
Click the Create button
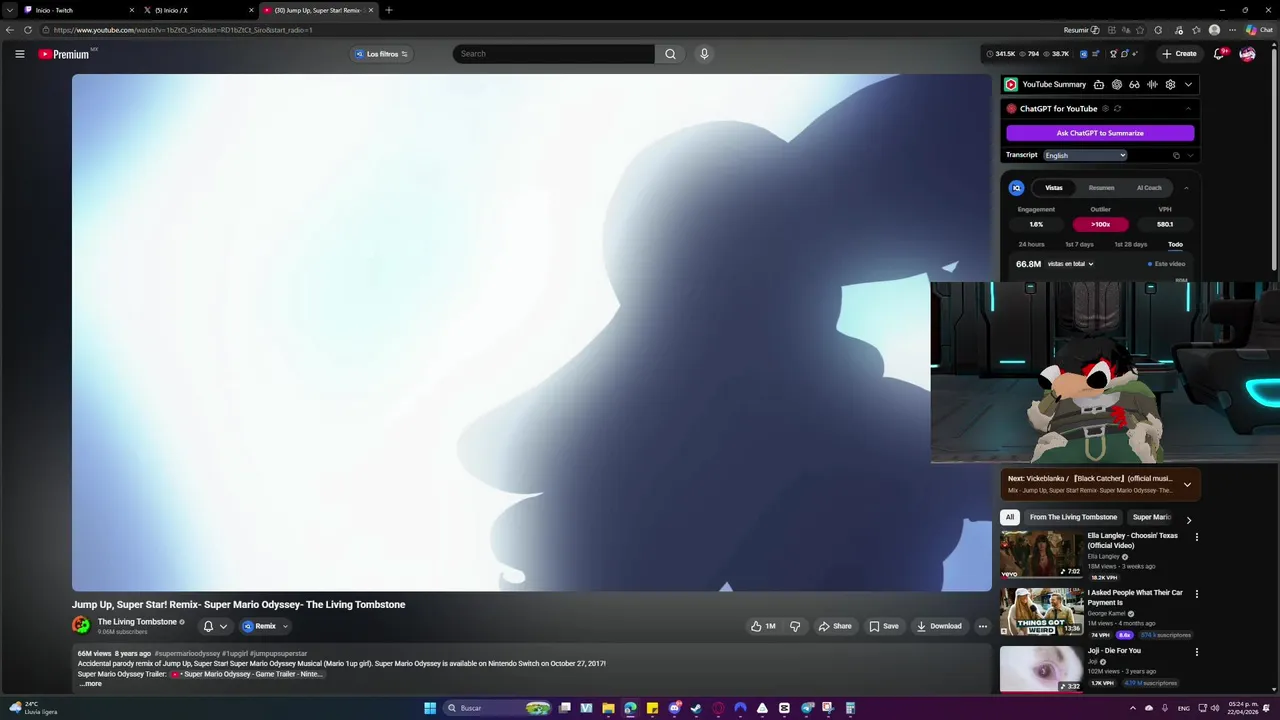click(1179, 54)
